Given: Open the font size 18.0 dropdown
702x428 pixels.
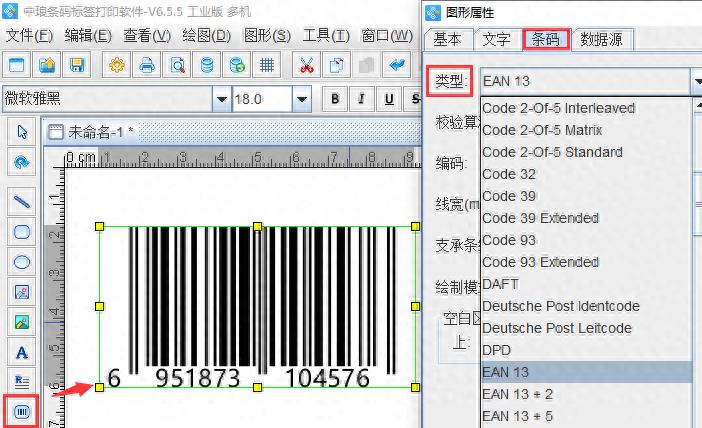Looking at the screenshot, I should 303,99.
